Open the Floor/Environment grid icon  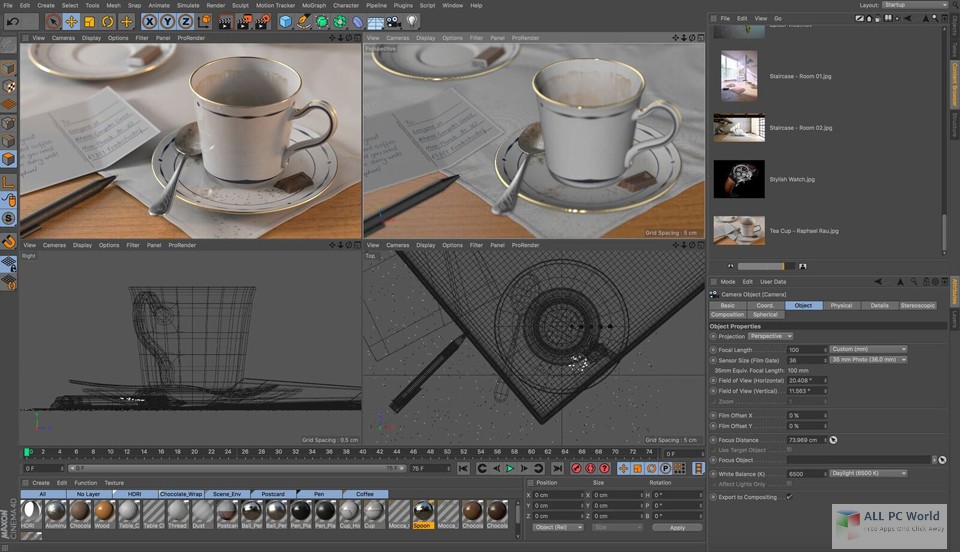click(x=376, y=21)
